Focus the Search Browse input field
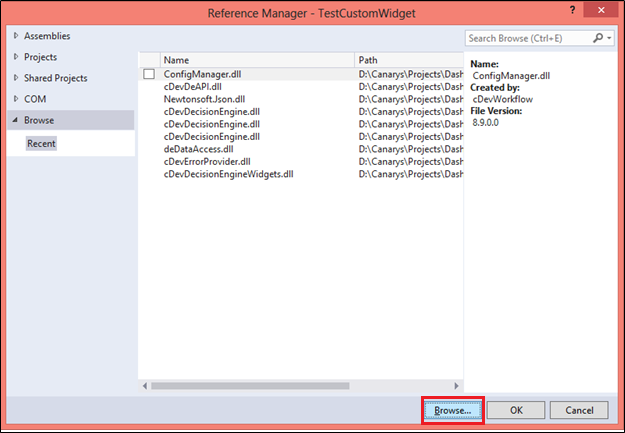This screenshot has width=625, height=433. [529, 38]
